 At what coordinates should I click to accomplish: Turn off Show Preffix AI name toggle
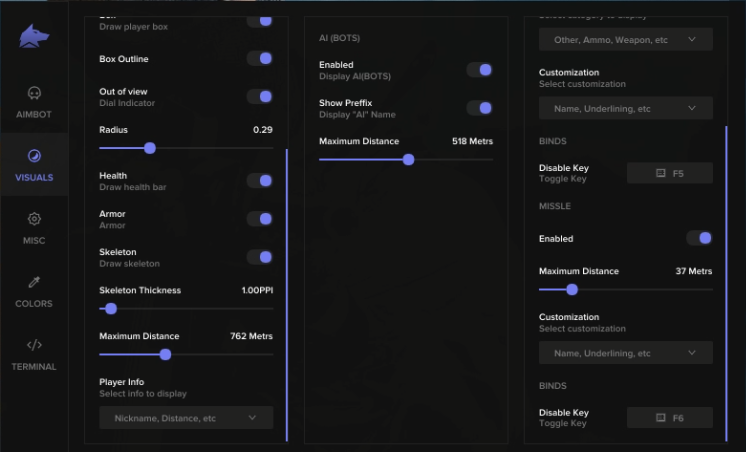pos(479,108)
